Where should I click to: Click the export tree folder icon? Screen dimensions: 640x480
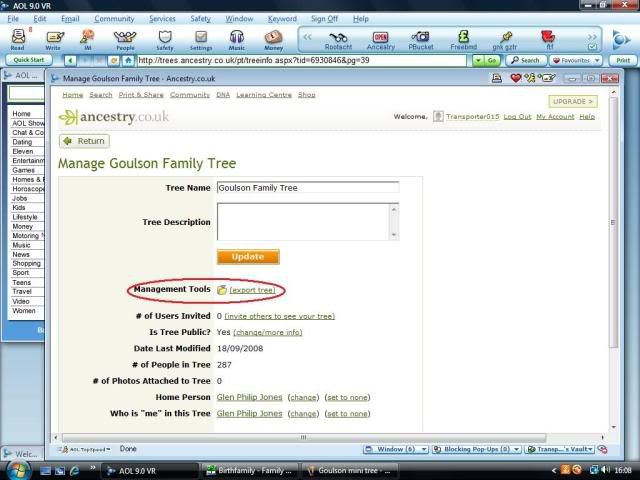click(222, 290)
